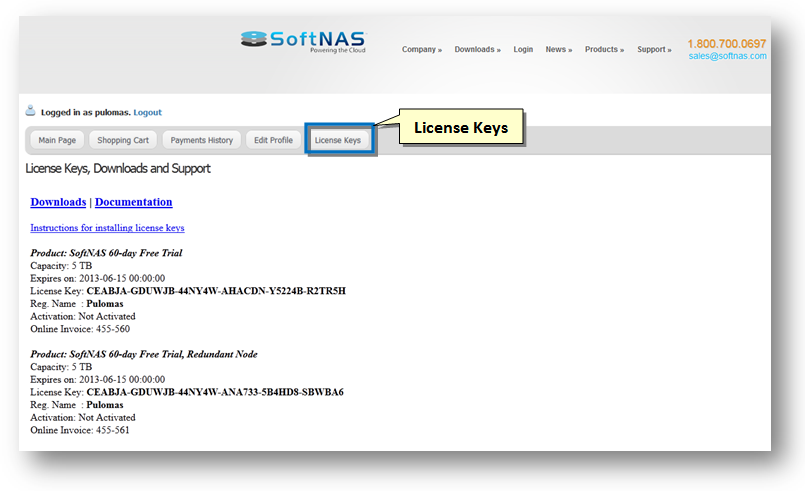Select the License Keys tab

338,140
